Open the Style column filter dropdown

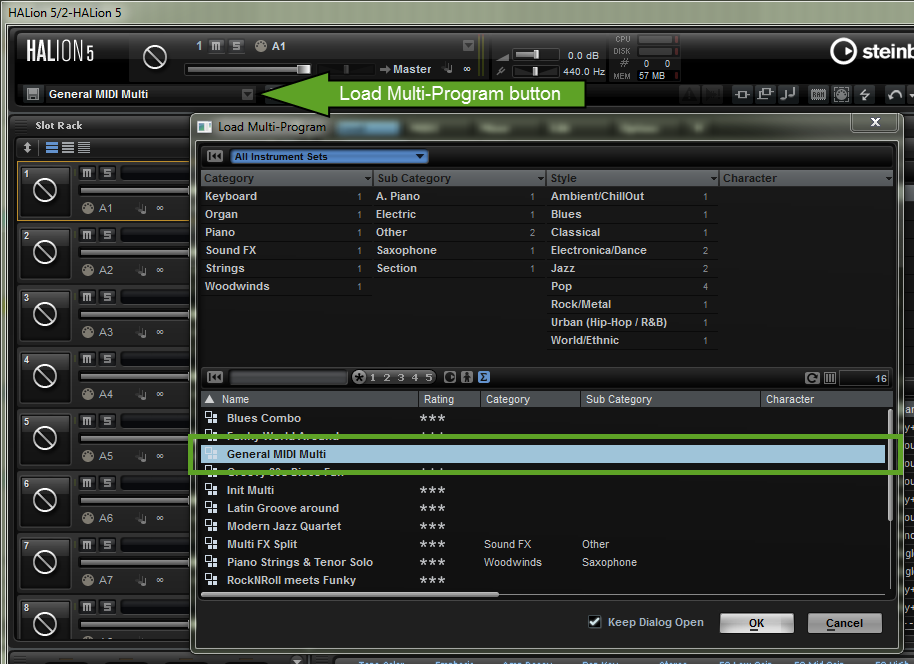[713, 178]
